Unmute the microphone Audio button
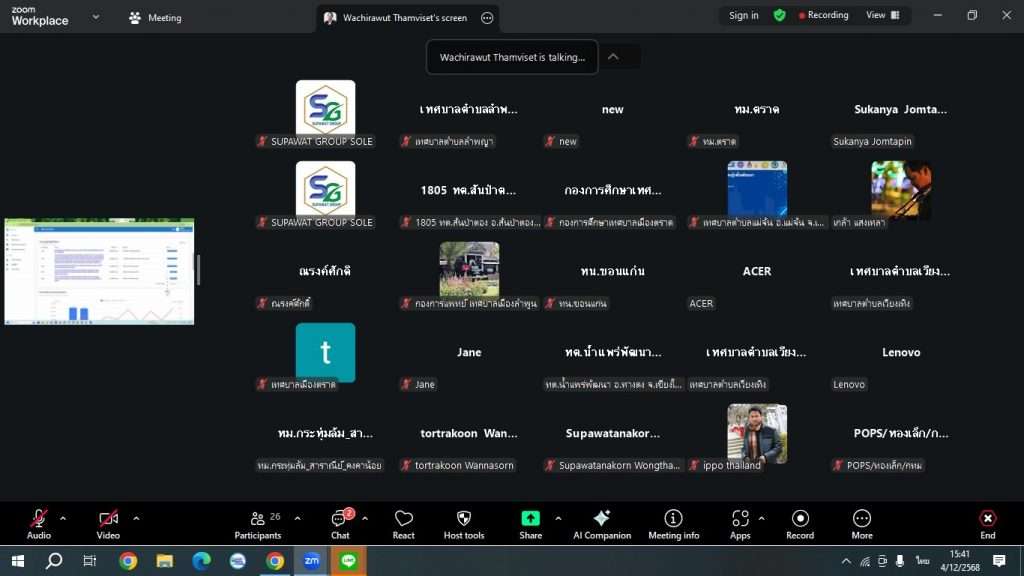Viewport: 1024px width, 576px height. (38, 523)
